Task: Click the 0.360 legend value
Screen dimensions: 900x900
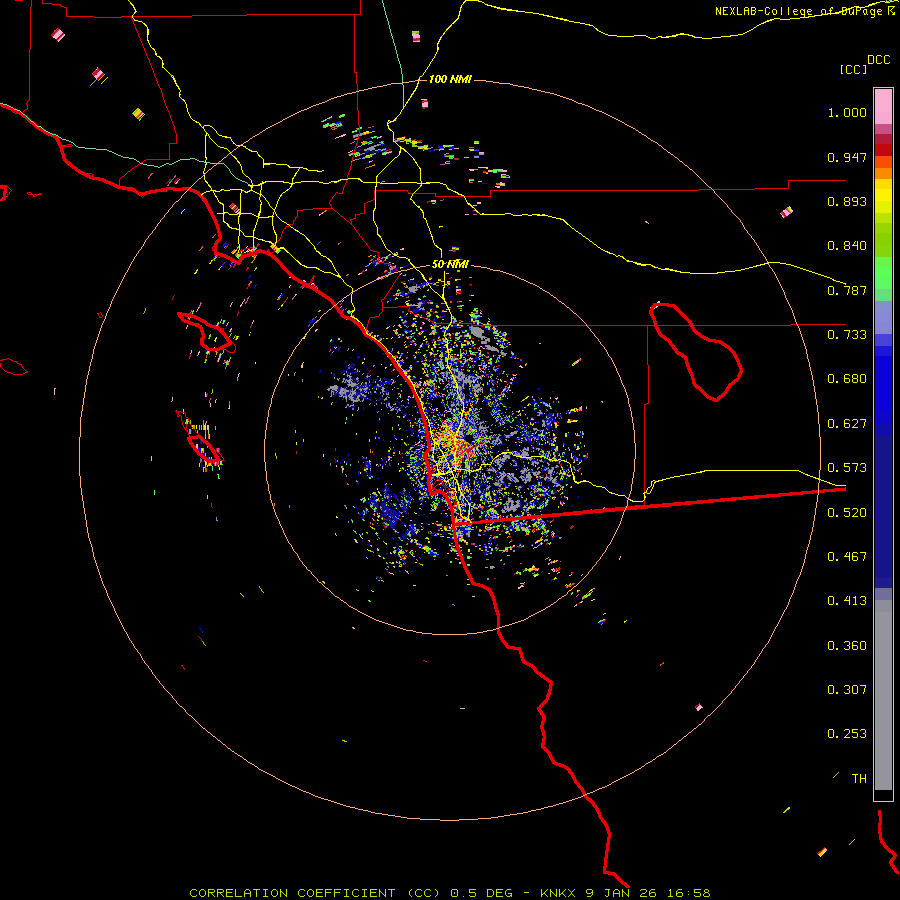Action: [847, 646]
